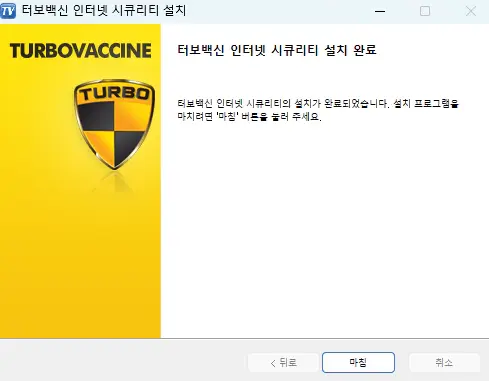Click the TURBOVACCINE brand text
Image resolution: width=489 pixels, height=381 pixels.
[x=81, y=51]
